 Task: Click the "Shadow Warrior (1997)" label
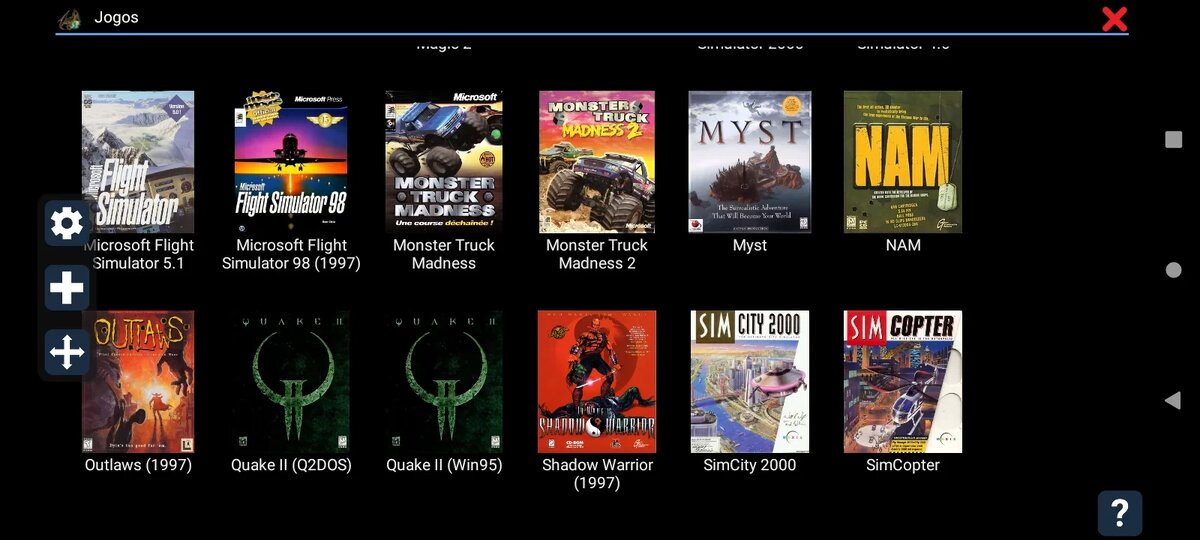[x=597, y=474]
